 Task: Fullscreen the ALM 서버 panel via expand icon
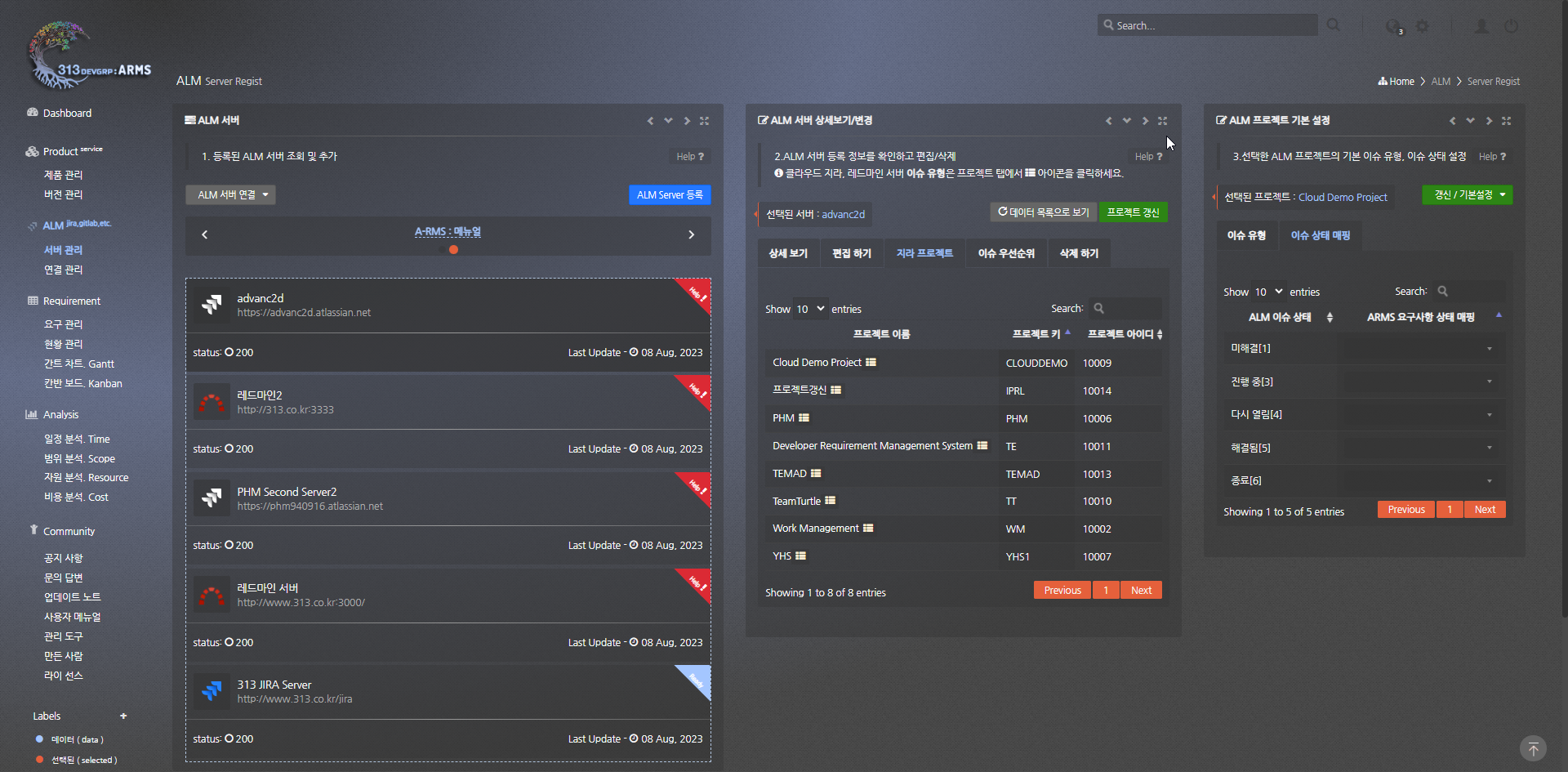(704, 121)
